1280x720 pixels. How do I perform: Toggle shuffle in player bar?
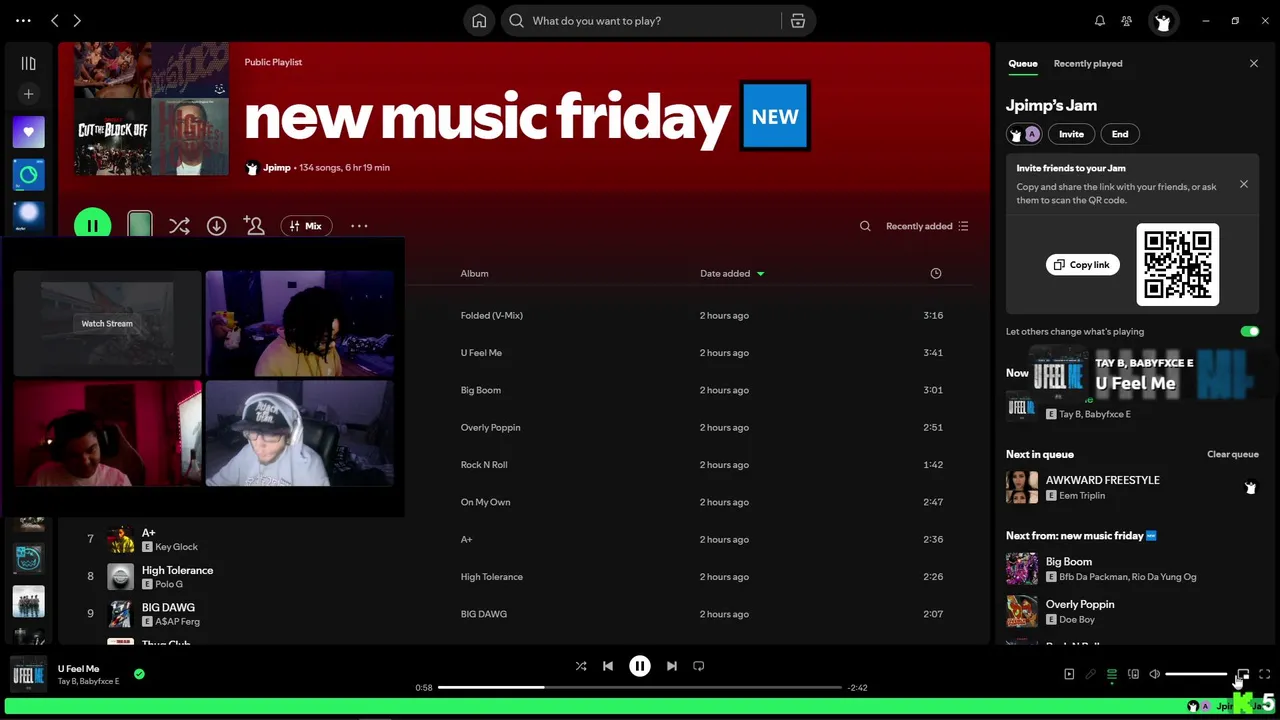click(x=581, y=666)
